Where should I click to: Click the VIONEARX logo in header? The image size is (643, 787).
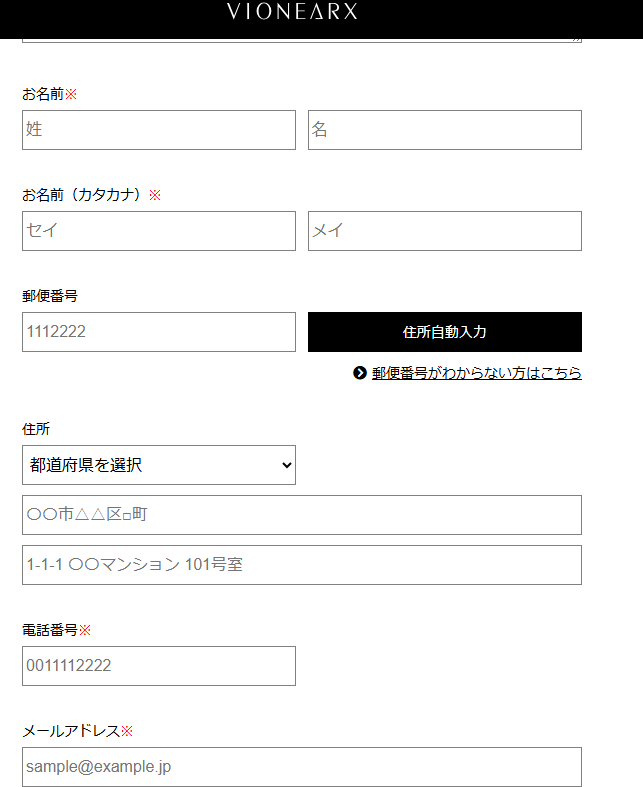tap(292, 11)
